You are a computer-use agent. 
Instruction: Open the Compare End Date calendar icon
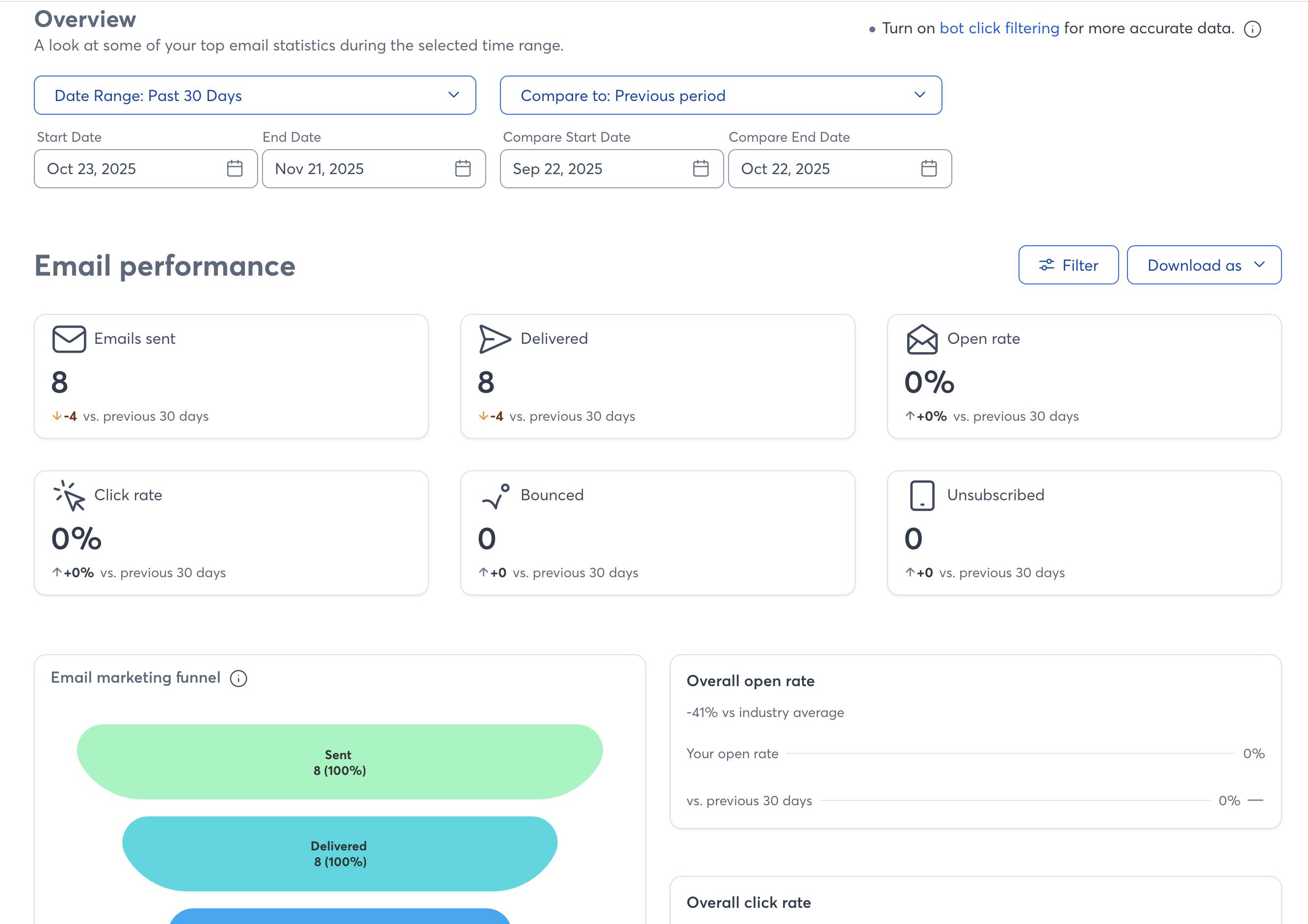tap(929, 169)
